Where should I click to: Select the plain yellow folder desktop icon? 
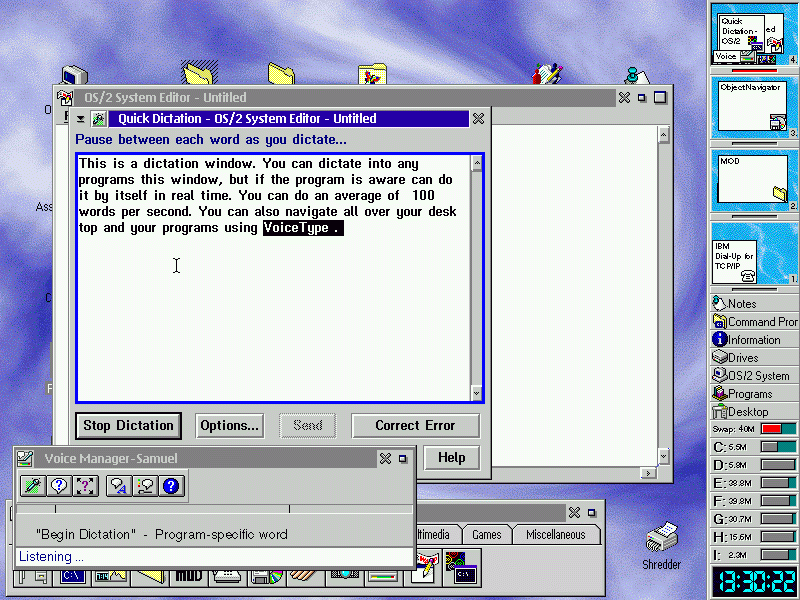[281, 74]
